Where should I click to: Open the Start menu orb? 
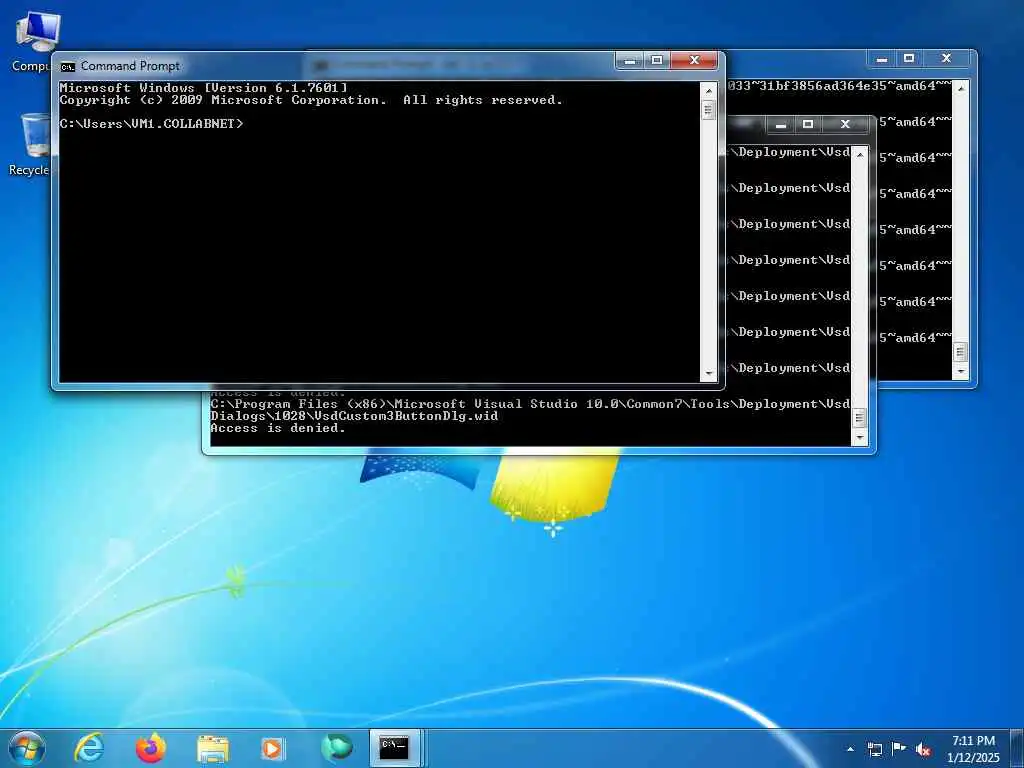click(x=27, y=748)
